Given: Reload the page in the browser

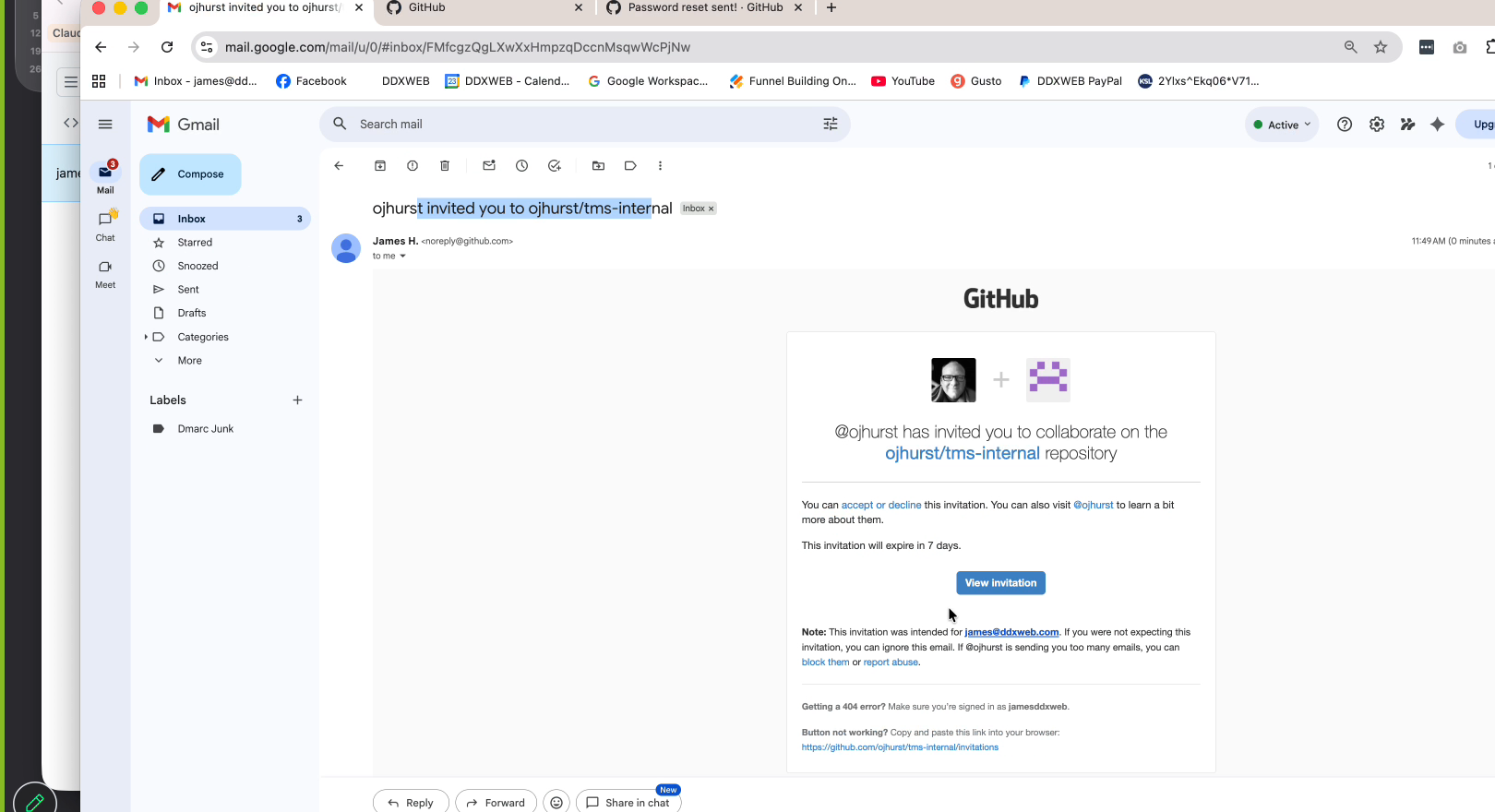Looking at the screenshot, I should point(167,47).
